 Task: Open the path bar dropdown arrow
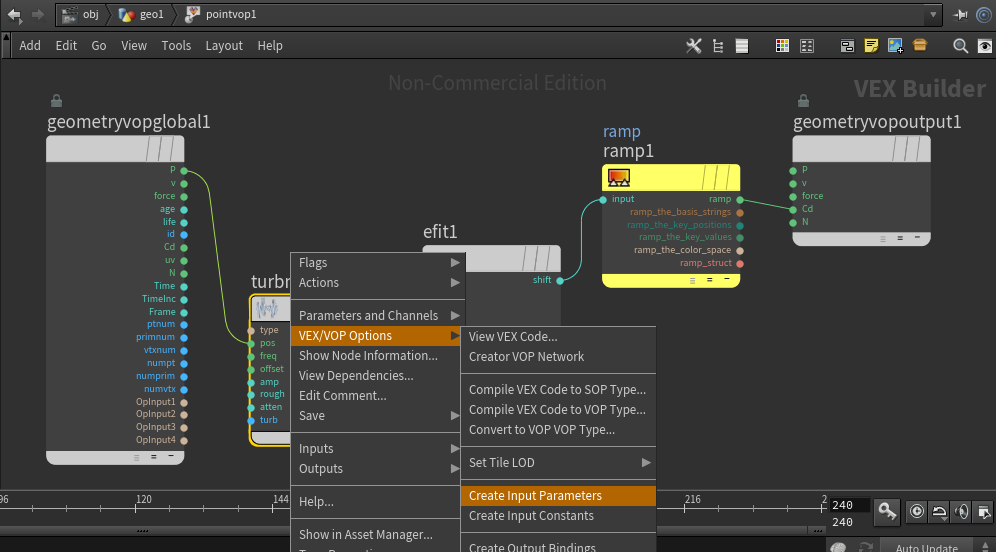click(x=933, y=15)
